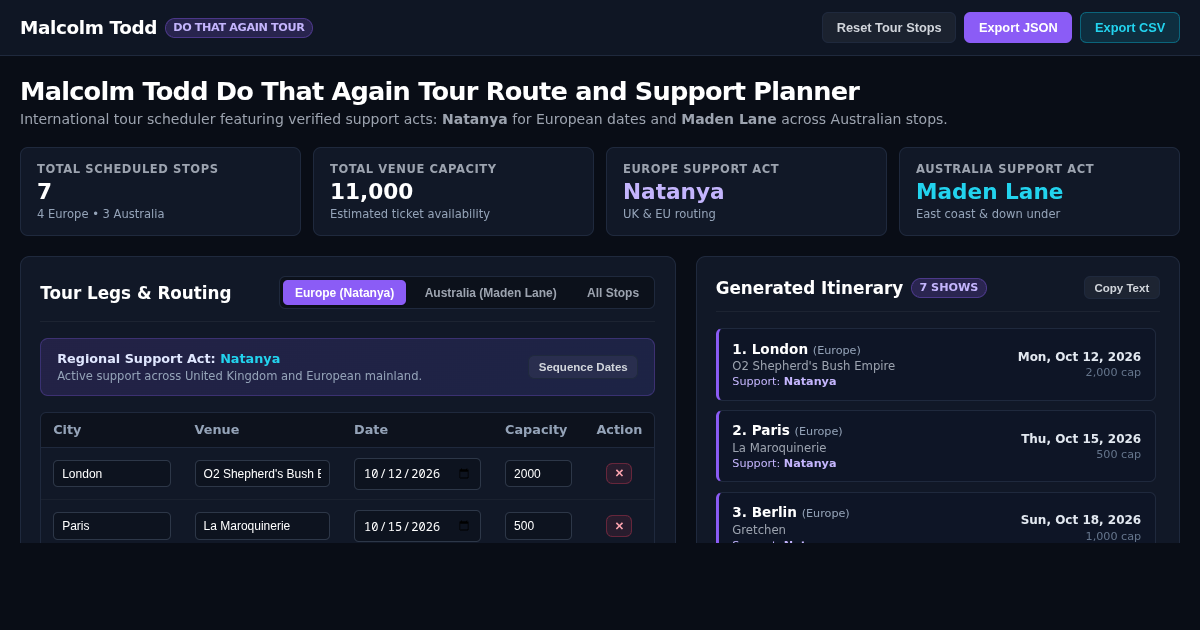Open the Europe Support Act Natanya card
This screenshot has width=1200, height=630.
pyautogui.click(x=746, y=192)
